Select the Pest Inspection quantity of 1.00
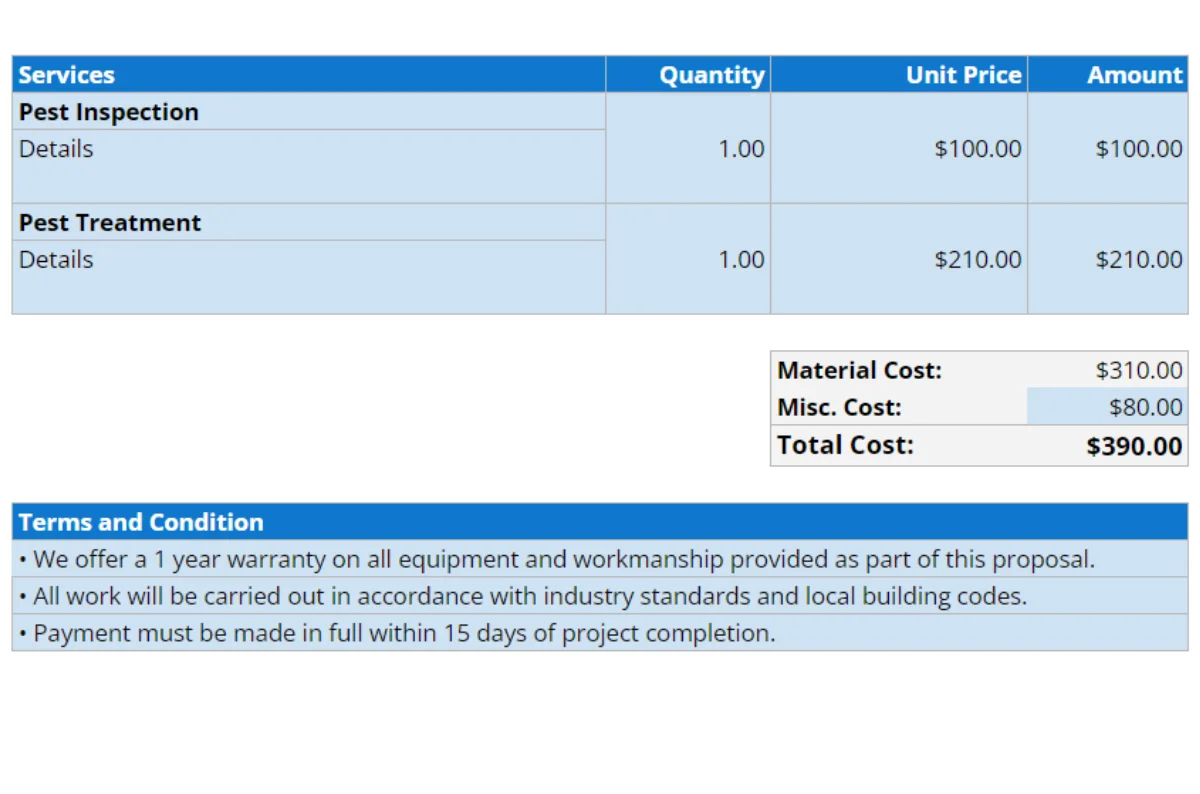The height and width of the screenshot is (794, 1200). 740,148
